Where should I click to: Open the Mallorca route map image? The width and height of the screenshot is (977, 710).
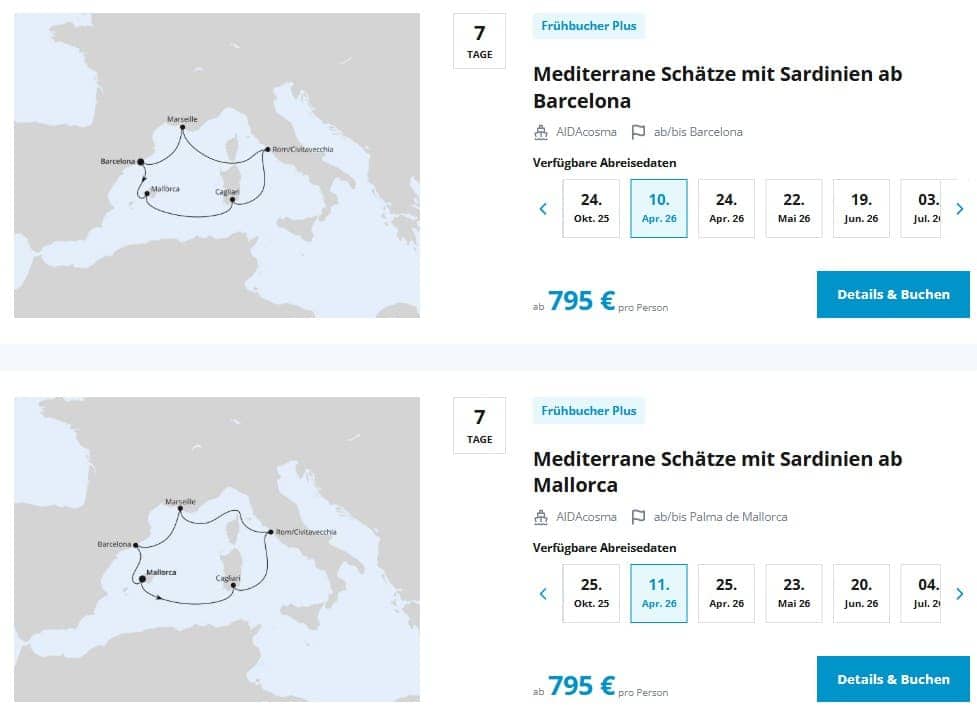click(x=217, y=549)
